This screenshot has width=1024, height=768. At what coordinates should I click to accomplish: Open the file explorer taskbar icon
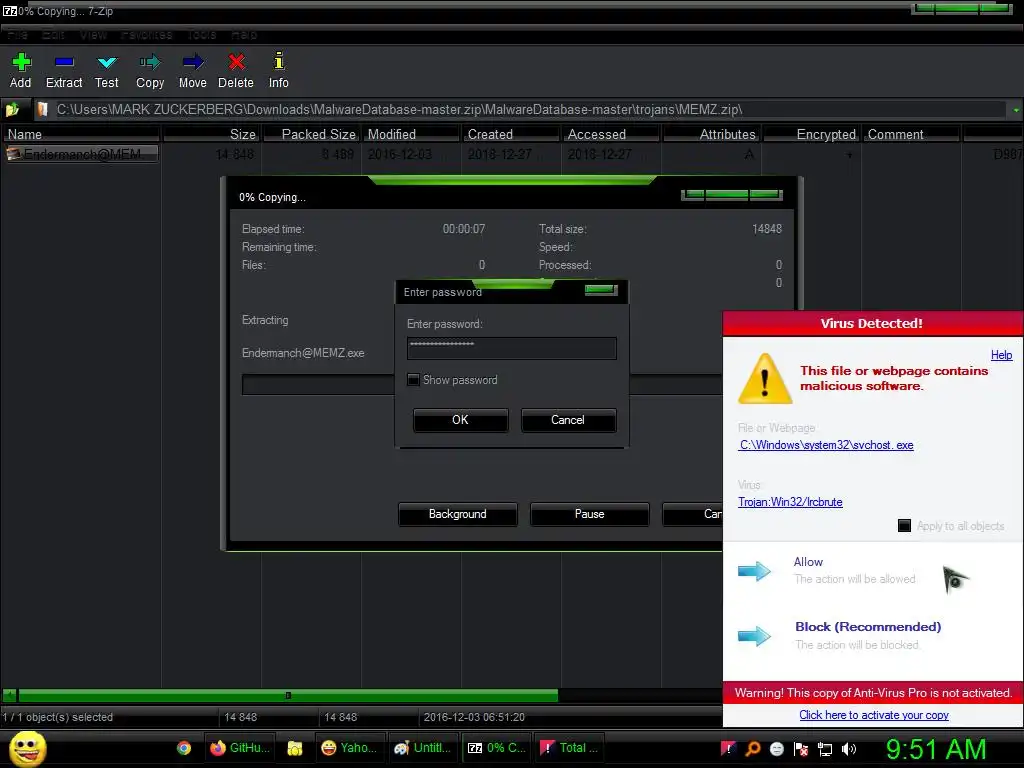(295, 748)
